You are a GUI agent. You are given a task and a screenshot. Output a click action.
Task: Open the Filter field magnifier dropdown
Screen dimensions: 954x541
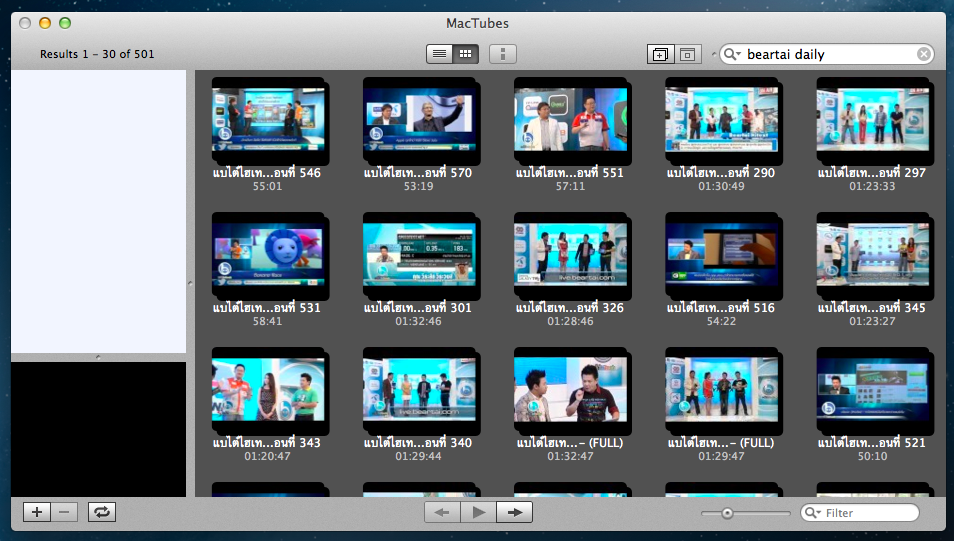tap(813, 513)
